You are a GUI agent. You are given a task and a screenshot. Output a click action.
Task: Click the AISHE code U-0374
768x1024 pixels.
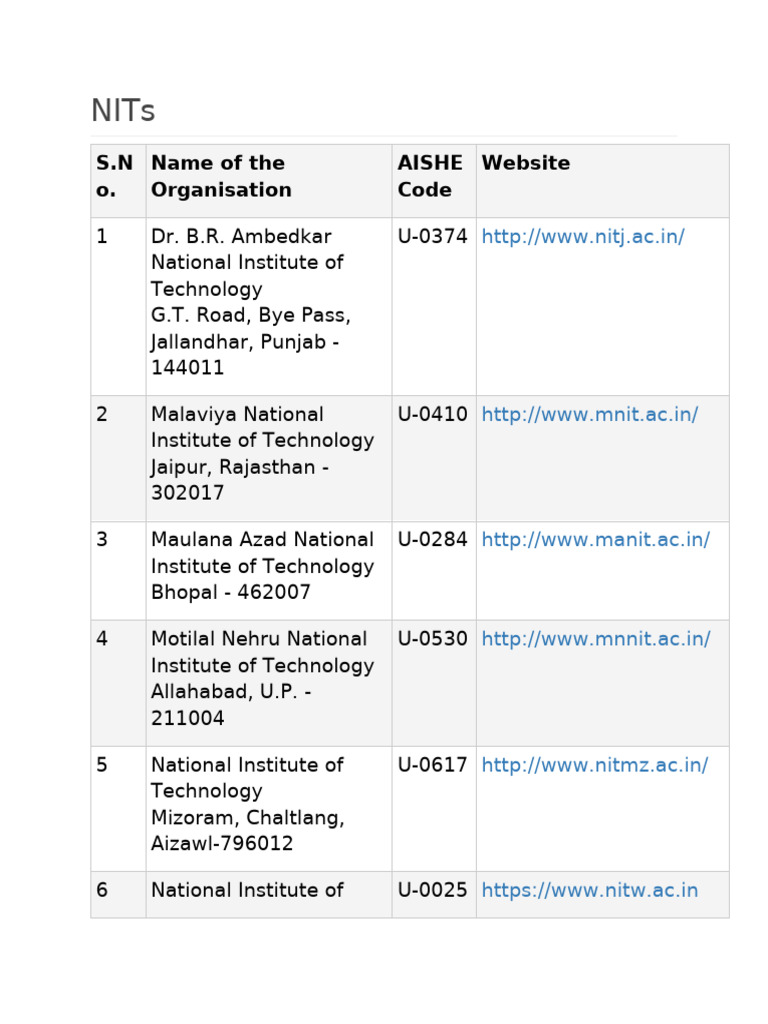click(x=432, y=237)
